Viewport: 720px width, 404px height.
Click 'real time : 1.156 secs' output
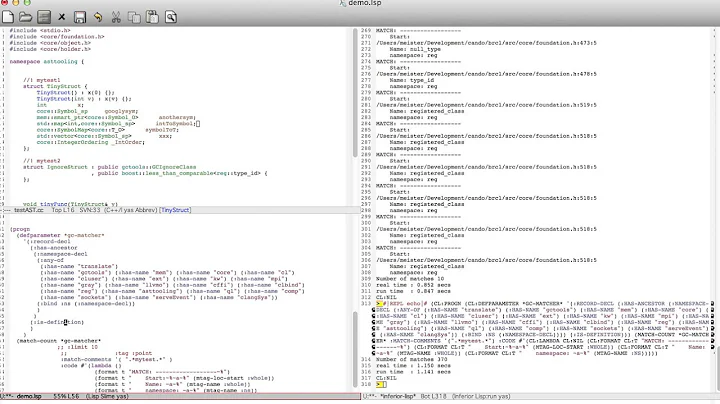413,366
